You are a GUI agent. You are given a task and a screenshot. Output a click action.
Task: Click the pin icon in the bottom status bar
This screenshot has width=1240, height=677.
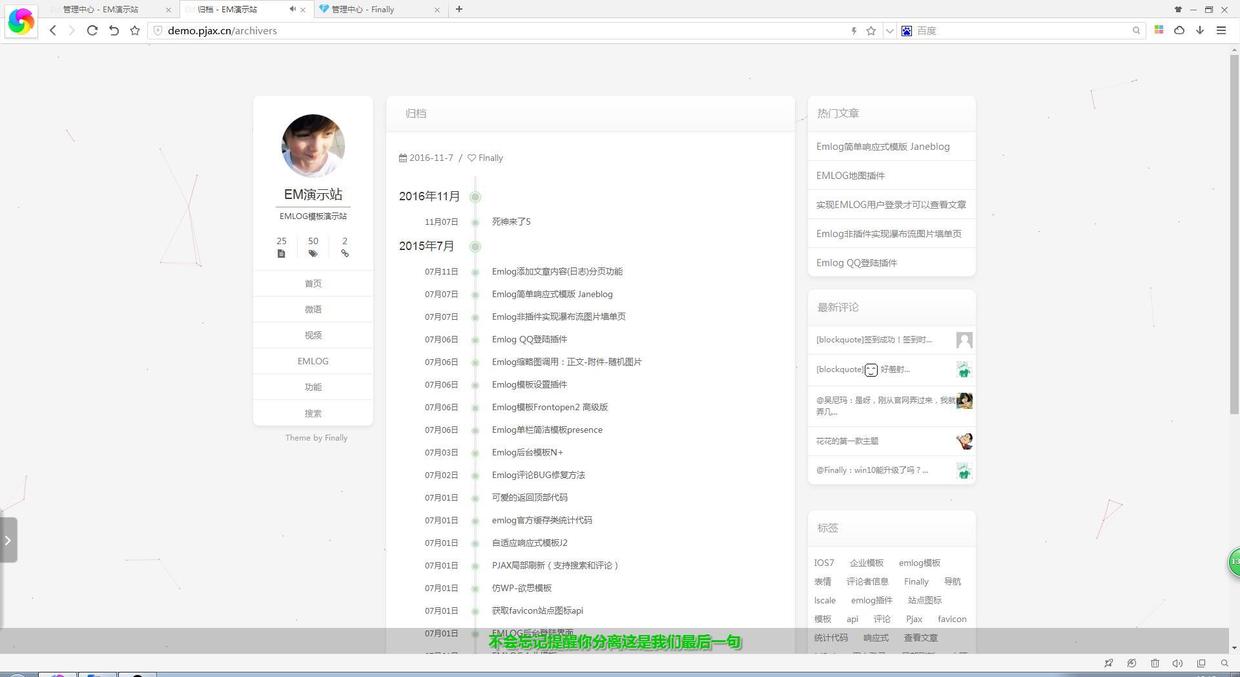pyautogui.click(x=1108, y=663)
